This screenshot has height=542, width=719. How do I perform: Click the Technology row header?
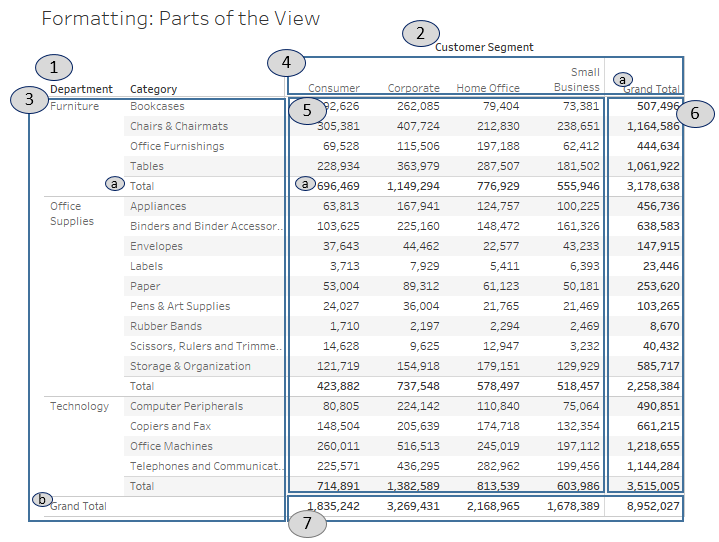coord(79,406)
